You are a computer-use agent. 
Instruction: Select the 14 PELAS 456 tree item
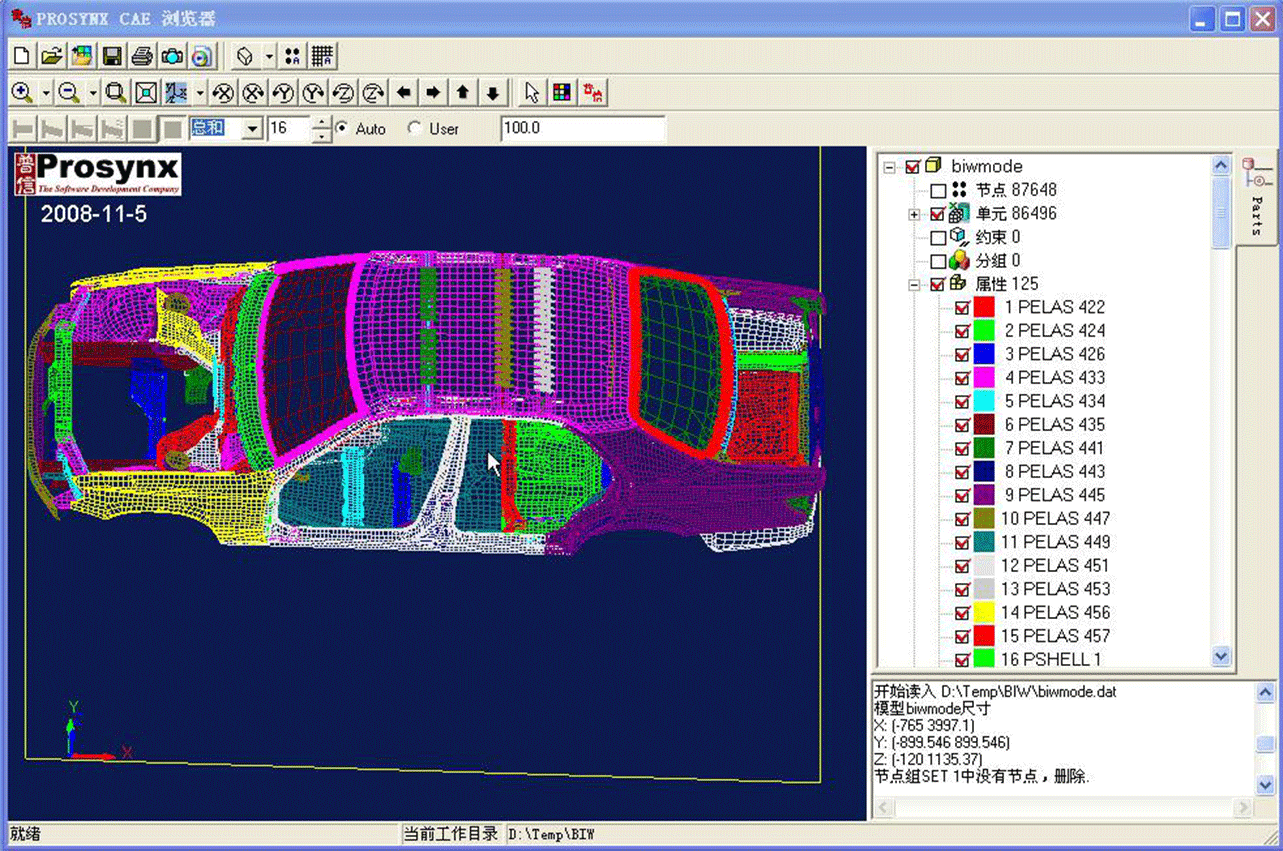click(1055, 612)
